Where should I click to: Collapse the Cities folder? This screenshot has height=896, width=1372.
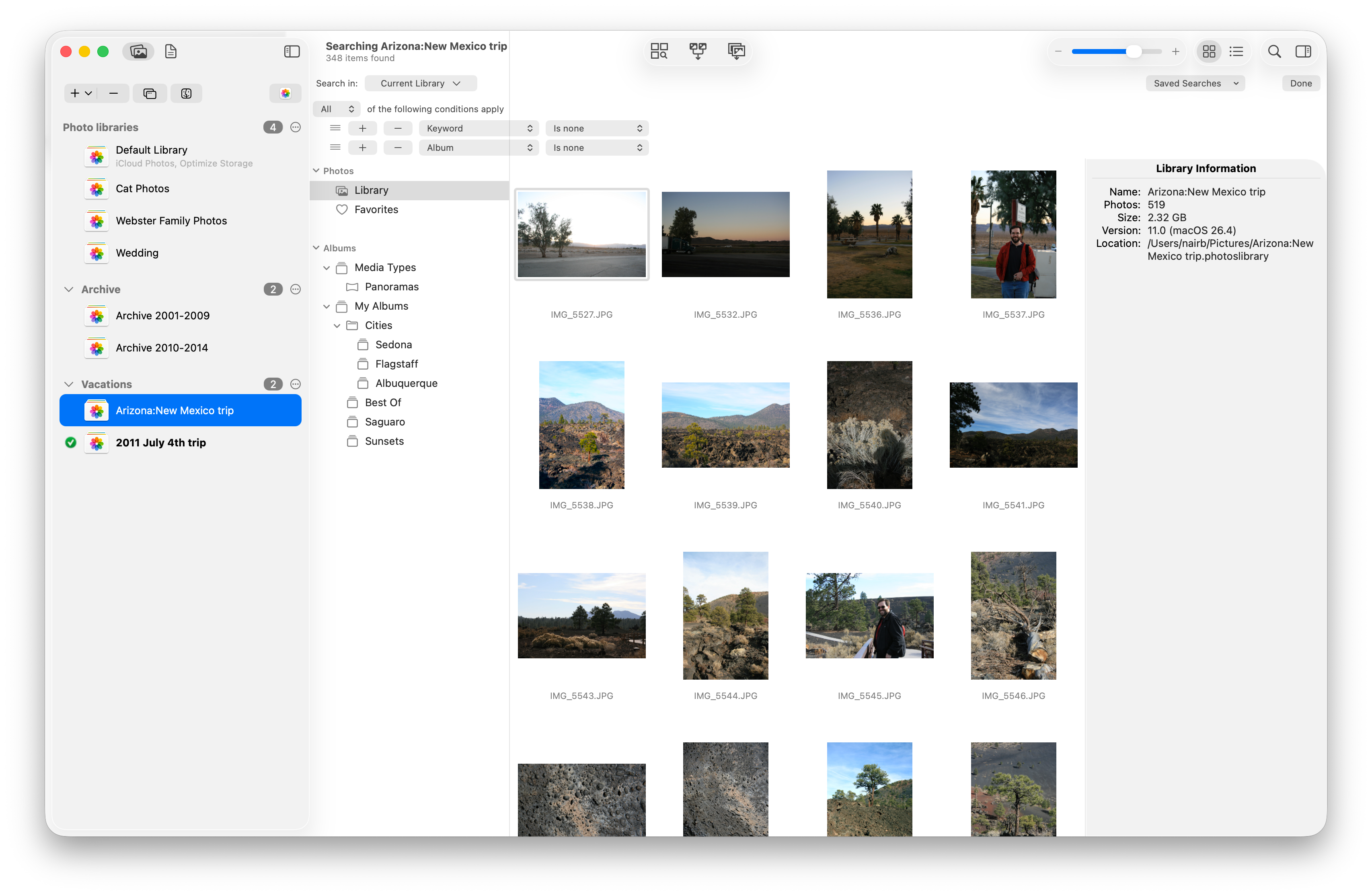(x=337, y=326)
